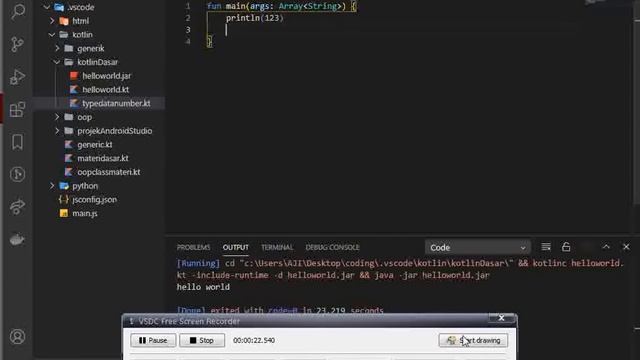This screenshot has height=360, width=640.
Task: Open the Live Share icon in activity bar
Action: pyautogui.click(x=18, y=207)
